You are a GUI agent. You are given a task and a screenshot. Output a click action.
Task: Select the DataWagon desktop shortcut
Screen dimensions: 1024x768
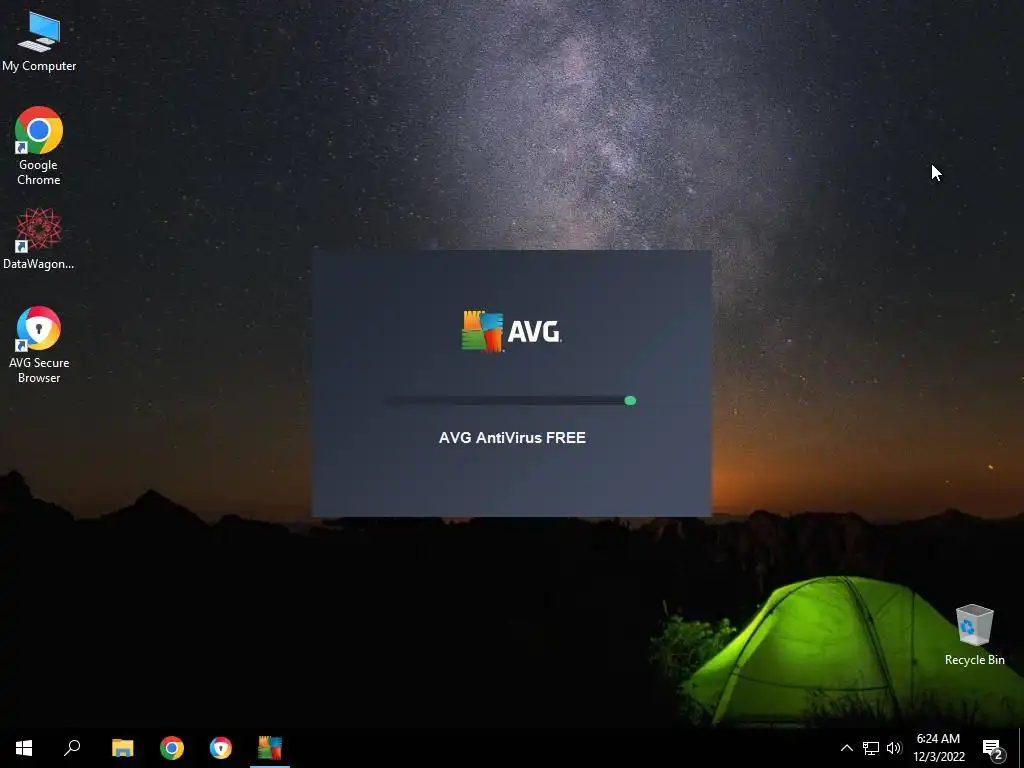tap(39, 238)
